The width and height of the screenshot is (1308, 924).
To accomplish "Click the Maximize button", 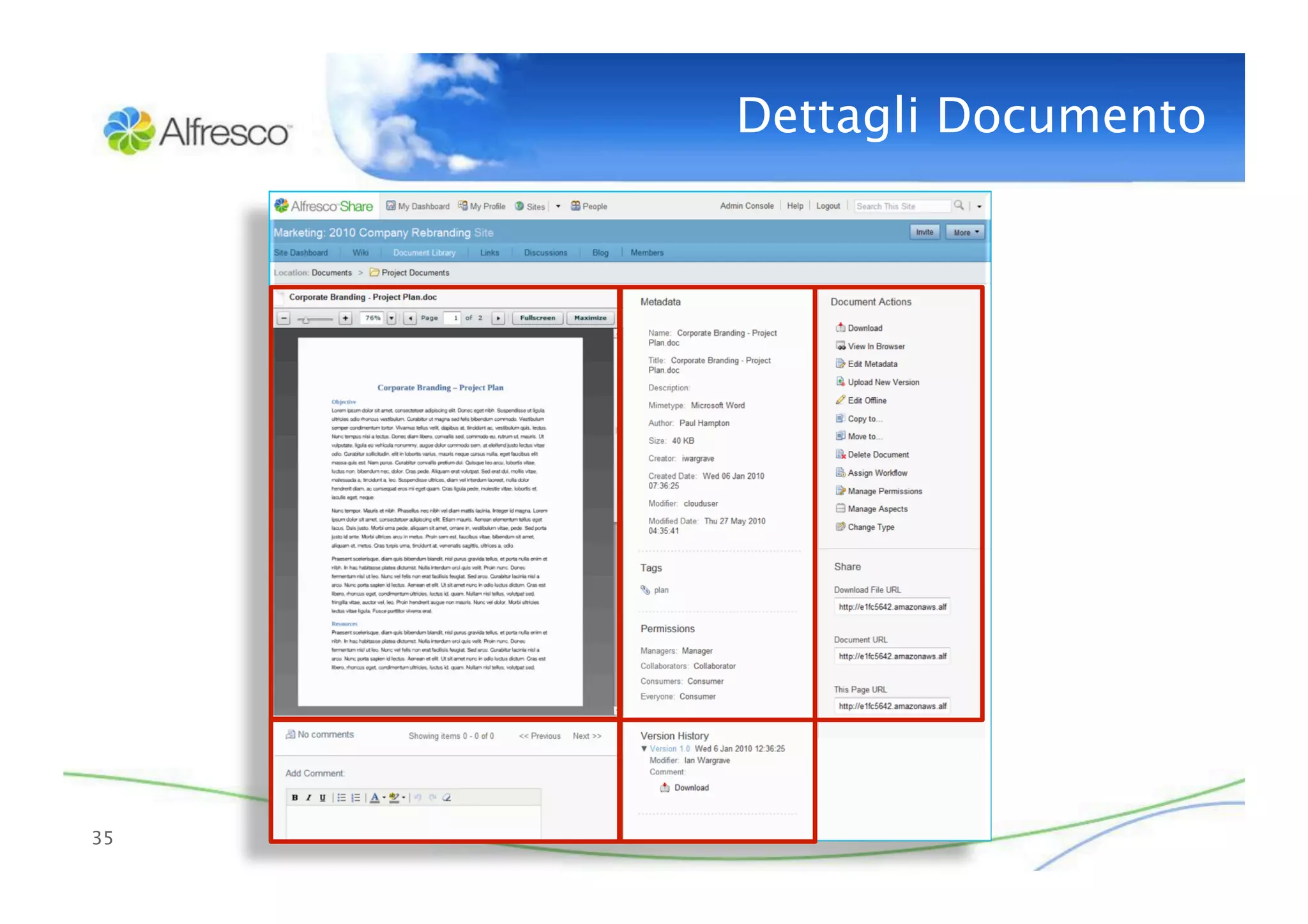I will 590,318.
